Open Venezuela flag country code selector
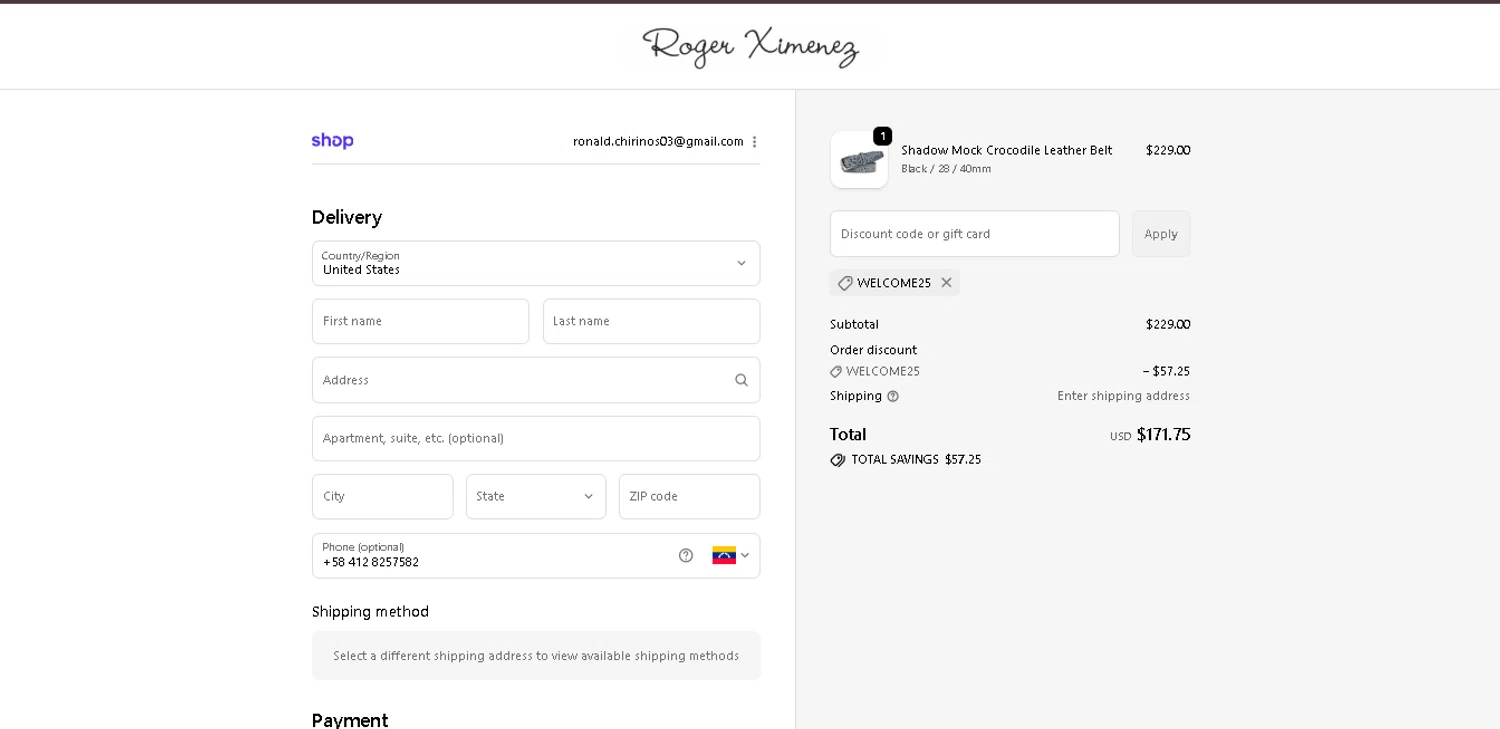This screenshot has height=729, width=1500. [731, 556]
